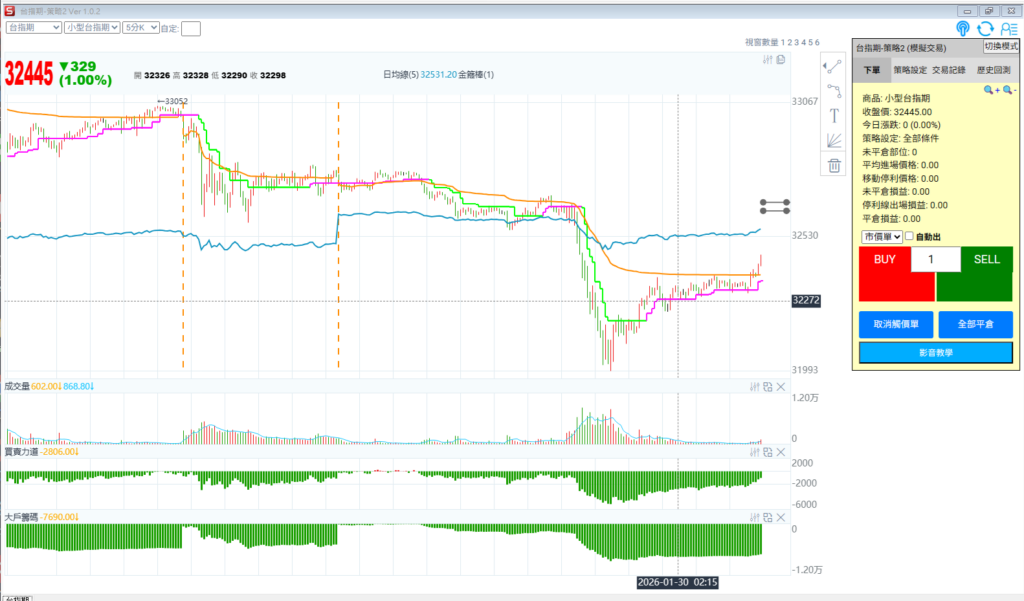Click the 全部平倉 button

975,325
